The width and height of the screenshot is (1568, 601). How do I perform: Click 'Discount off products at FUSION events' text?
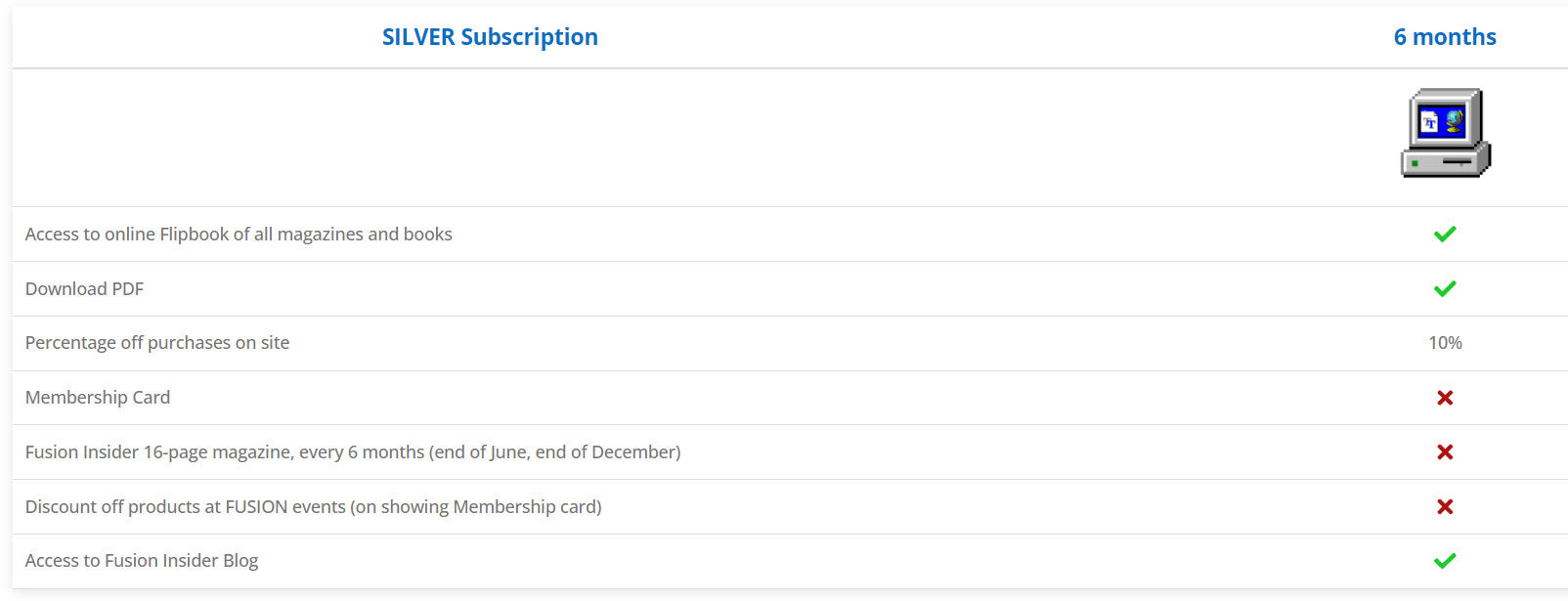(x=186, y=507)
